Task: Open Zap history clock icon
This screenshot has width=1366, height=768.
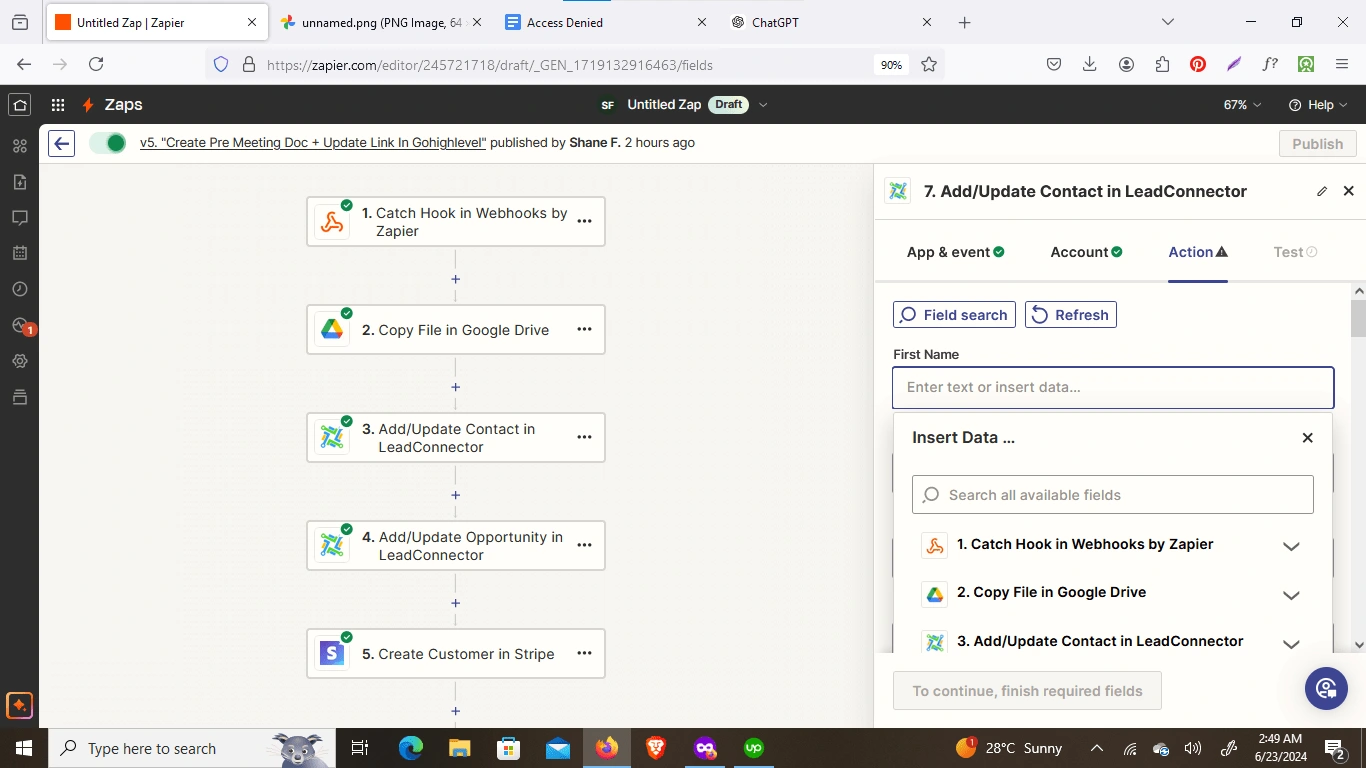Action: point(19,289)
